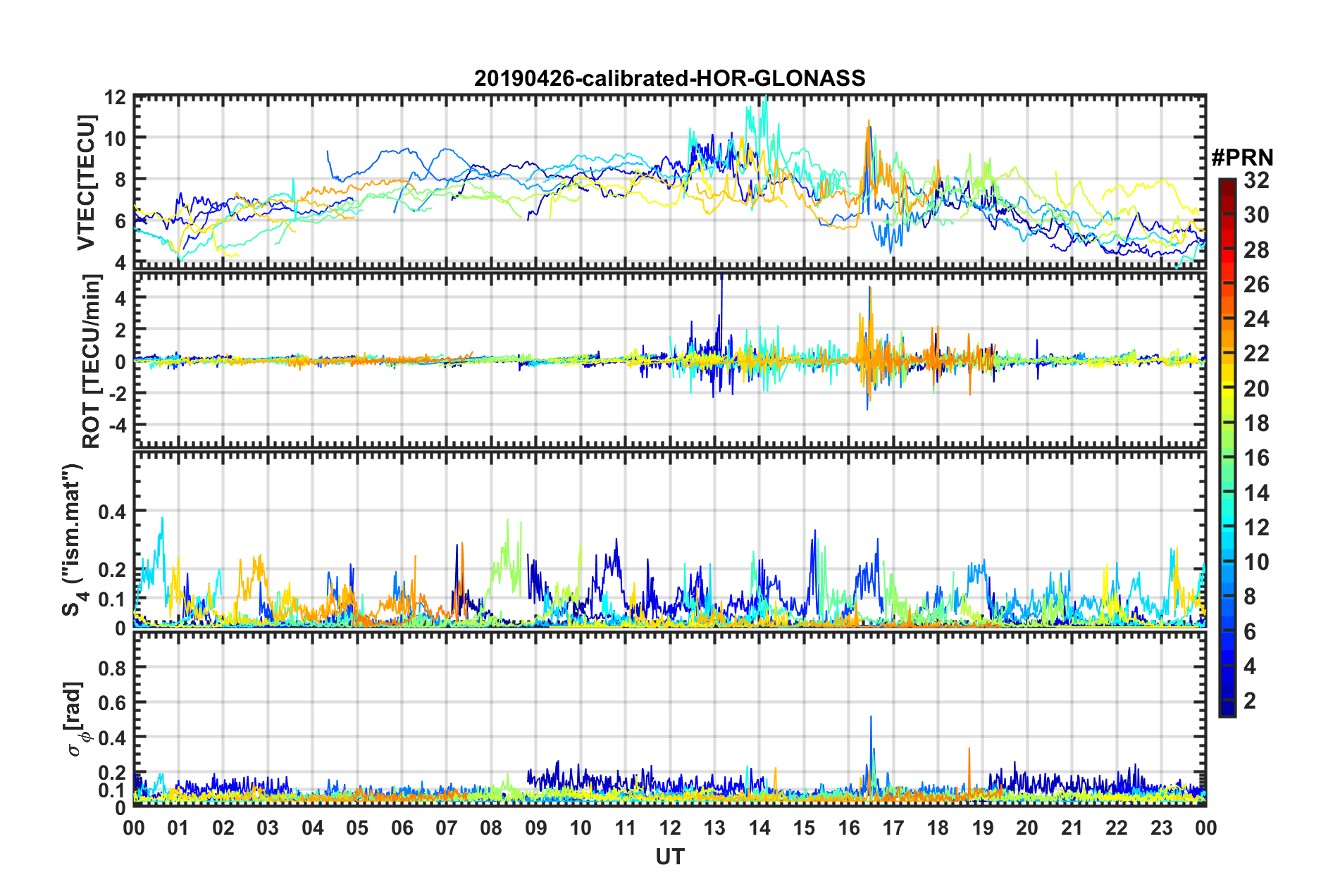Click VTEC axis tick label 10
Viewport: 1340px width, 896px height.
point(116,138)
